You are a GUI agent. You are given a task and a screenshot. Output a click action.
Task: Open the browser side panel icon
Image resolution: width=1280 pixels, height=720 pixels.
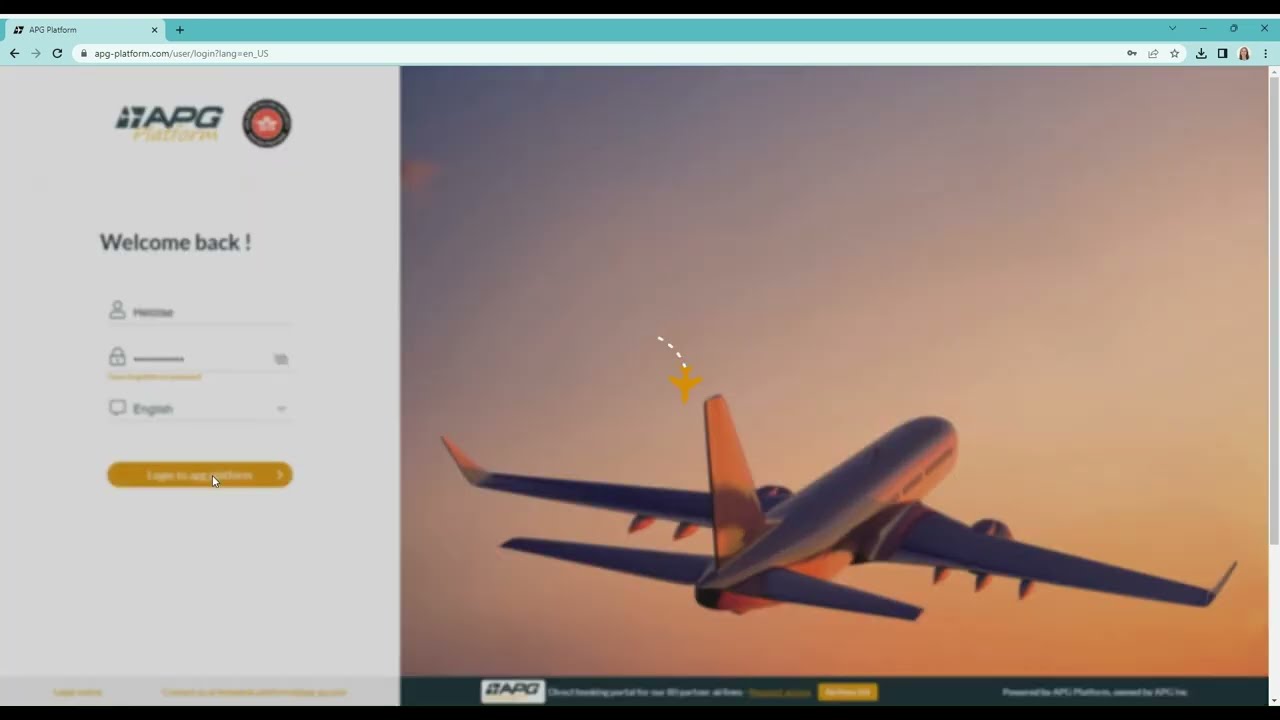(x=1222, y=53)
